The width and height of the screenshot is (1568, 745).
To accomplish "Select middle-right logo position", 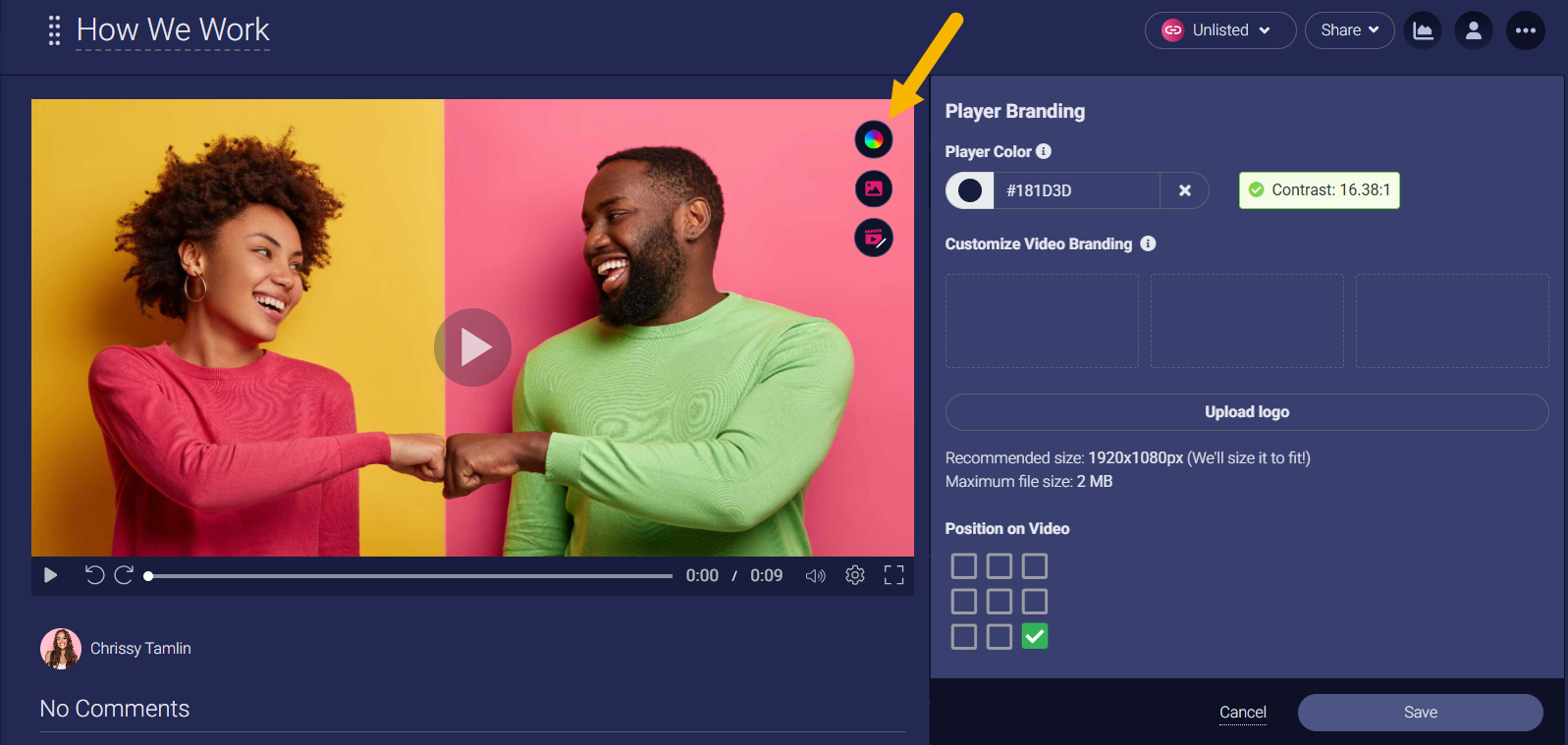I will (1035, 601).
